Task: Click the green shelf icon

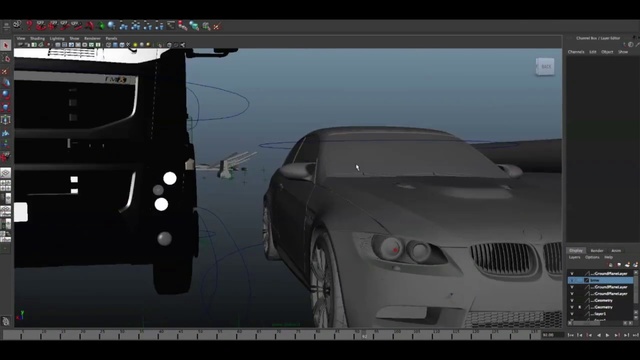Action: point(100,26)
